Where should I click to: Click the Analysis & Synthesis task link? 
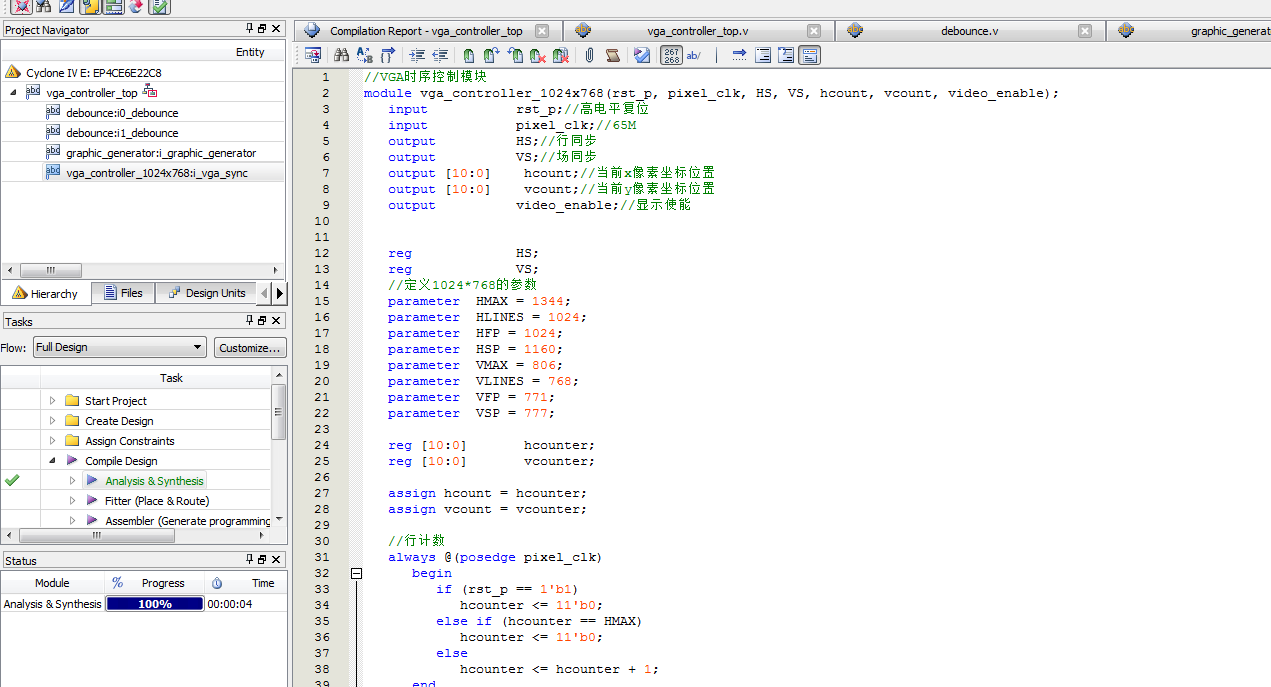(154, 481)
